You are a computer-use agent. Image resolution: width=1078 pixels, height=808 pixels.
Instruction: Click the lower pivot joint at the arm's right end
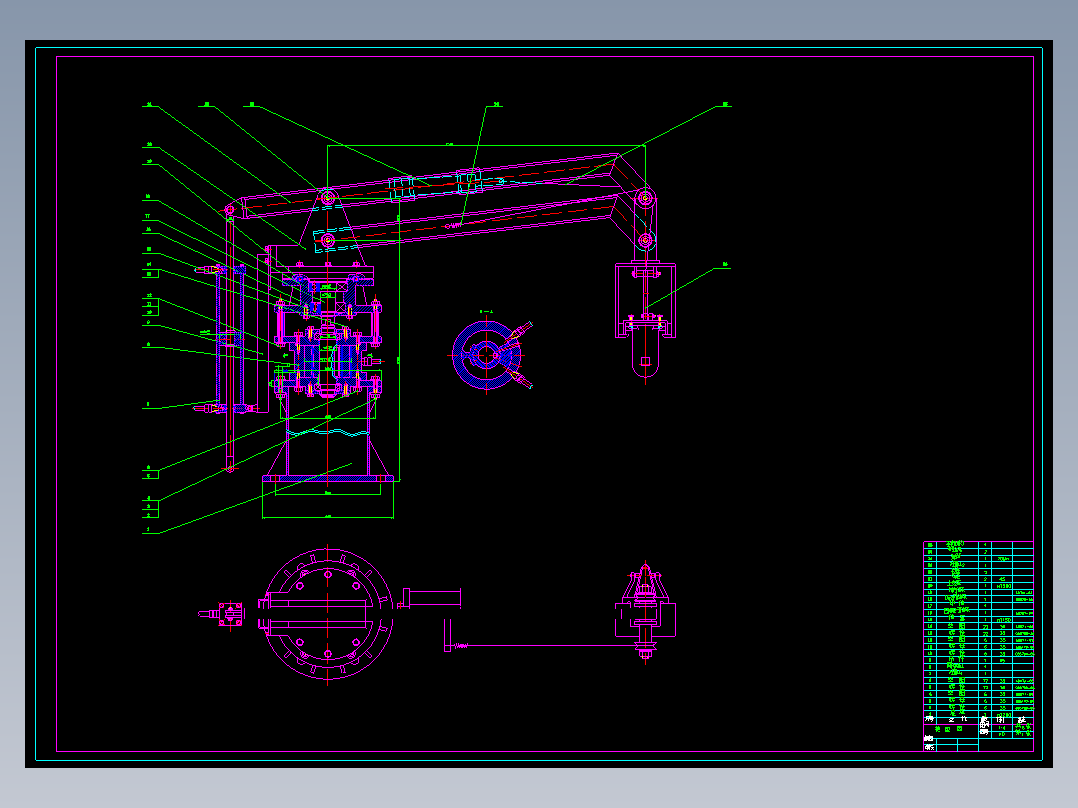pyautogui.click(x=645, y=240)
